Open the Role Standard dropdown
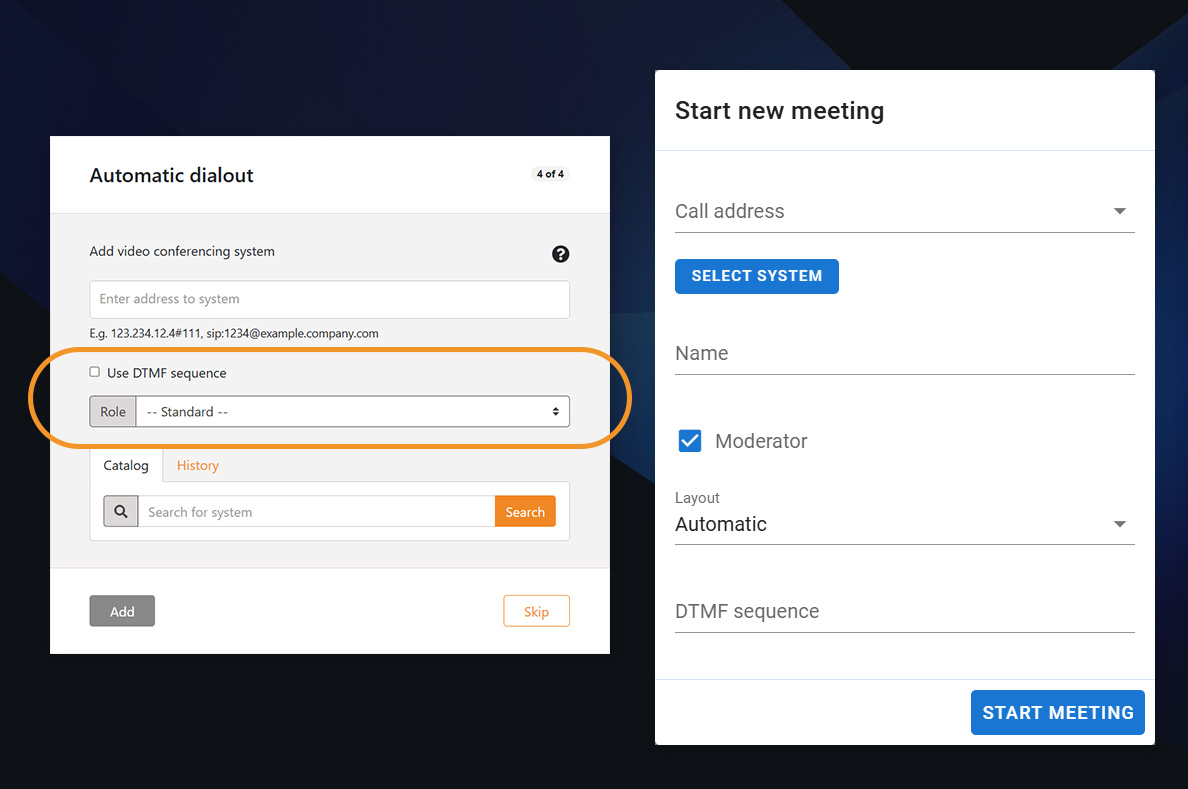 point(352,412)
